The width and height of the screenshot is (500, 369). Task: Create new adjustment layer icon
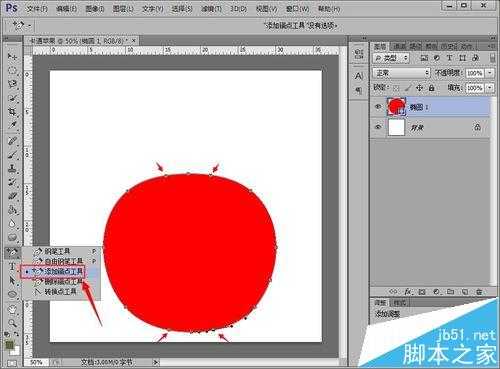436,292
